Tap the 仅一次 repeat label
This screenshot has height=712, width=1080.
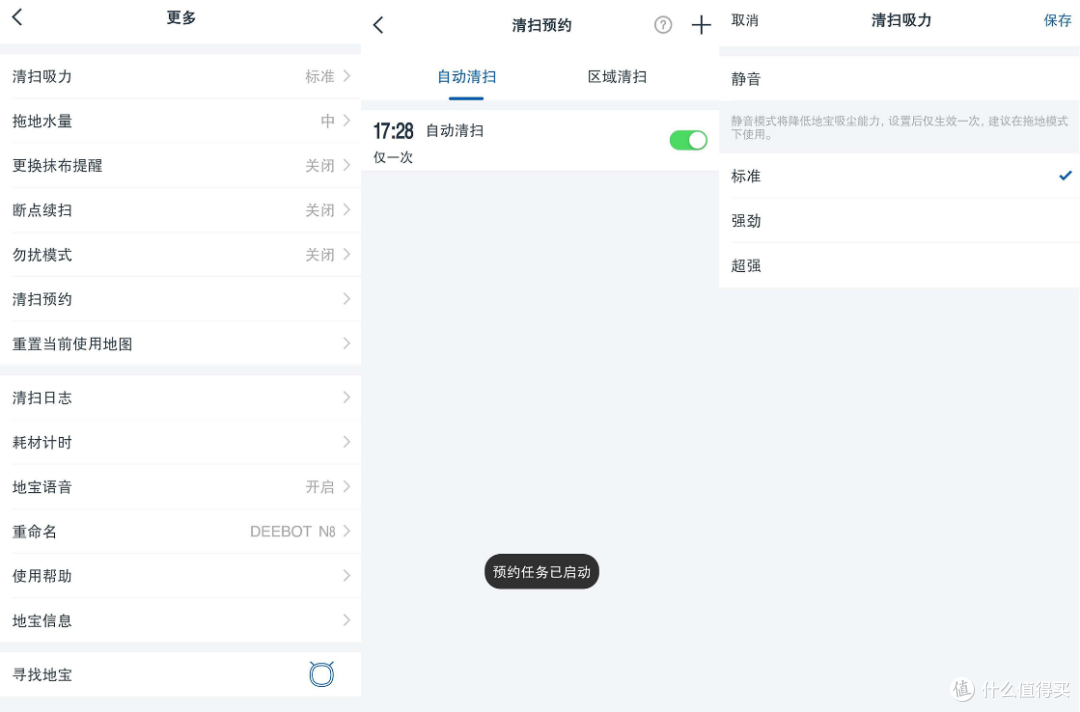[393, 158]
